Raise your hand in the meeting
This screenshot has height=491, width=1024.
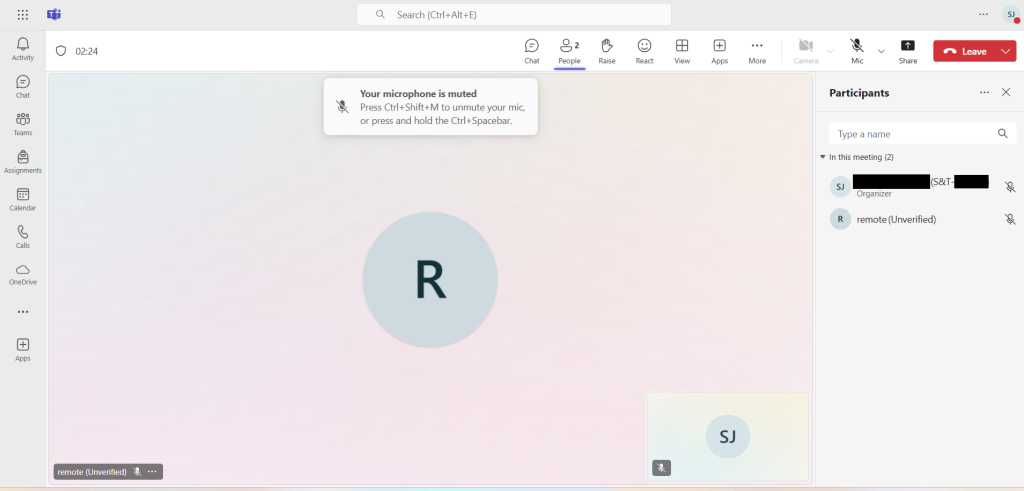click(x=607, y=50)
